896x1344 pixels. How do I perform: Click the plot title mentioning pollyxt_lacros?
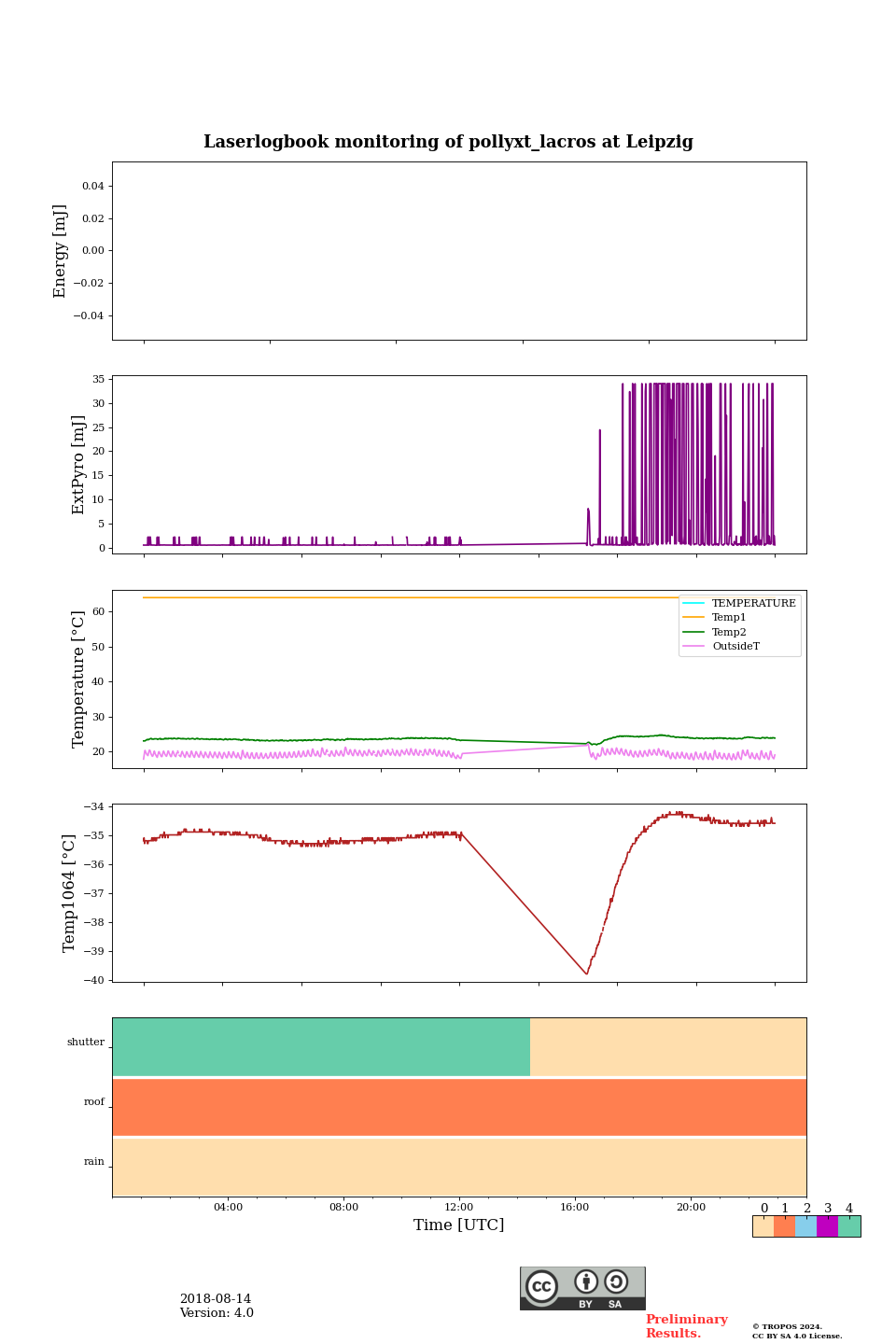point(448,142)
